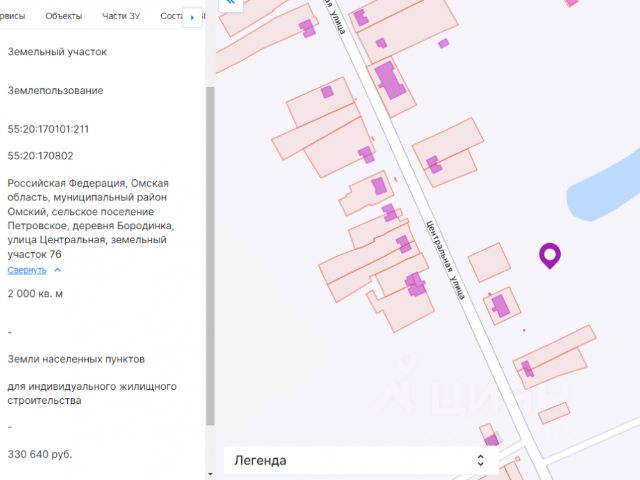Click the info panel vertical scrollbar

209,250
